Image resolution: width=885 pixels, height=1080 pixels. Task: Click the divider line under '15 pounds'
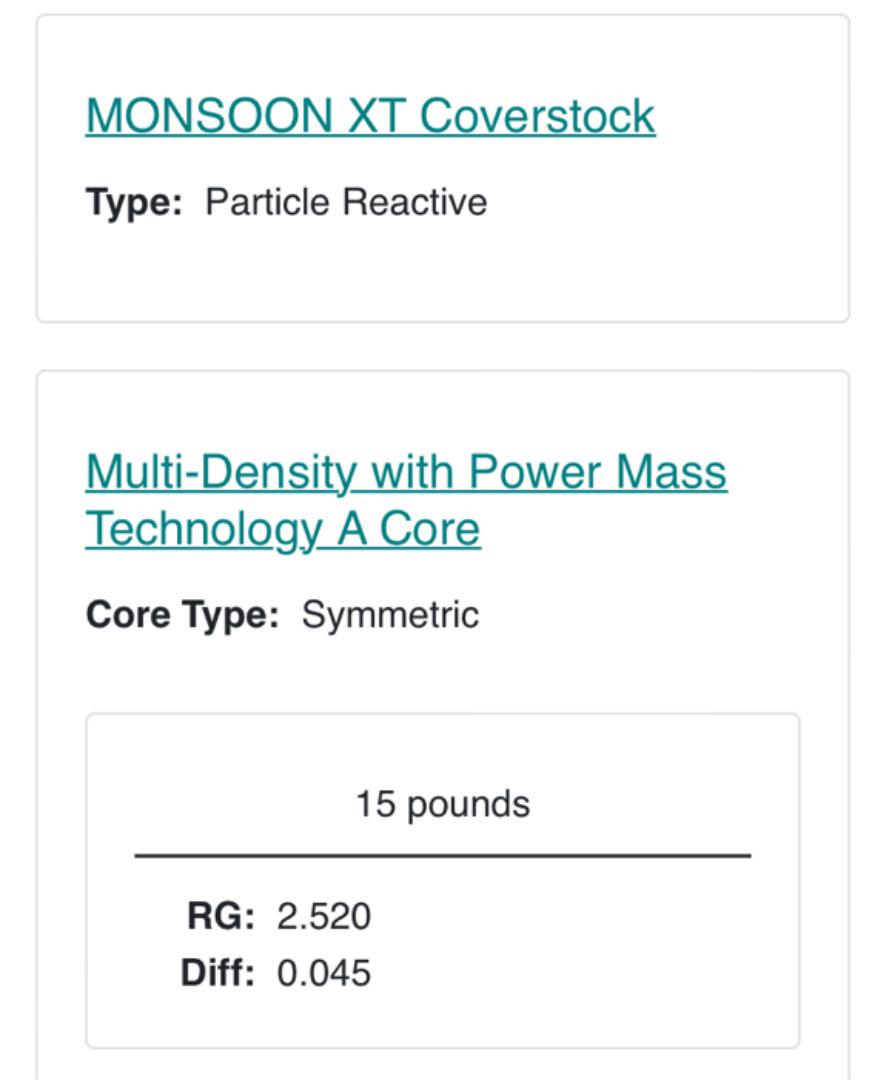(x=443, y=855)
